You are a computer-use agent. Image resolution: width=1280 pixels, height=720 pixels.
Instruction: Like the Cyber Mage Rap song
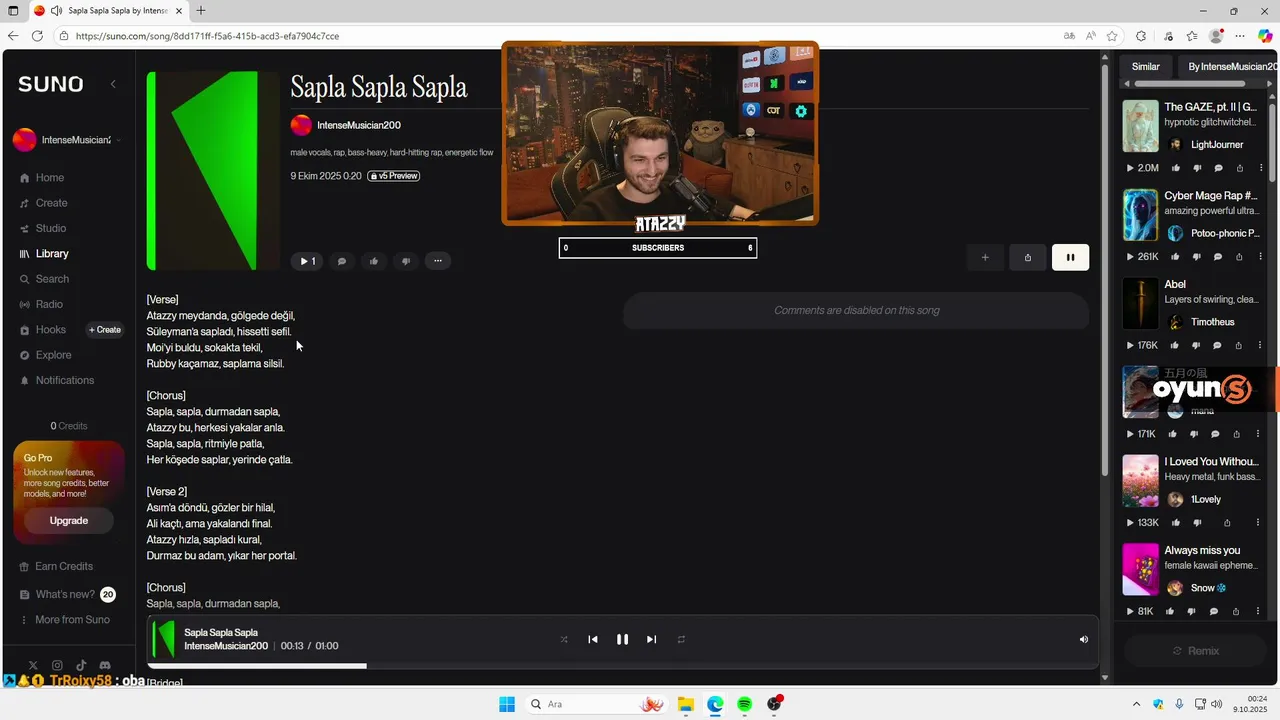pos(1176,257)
